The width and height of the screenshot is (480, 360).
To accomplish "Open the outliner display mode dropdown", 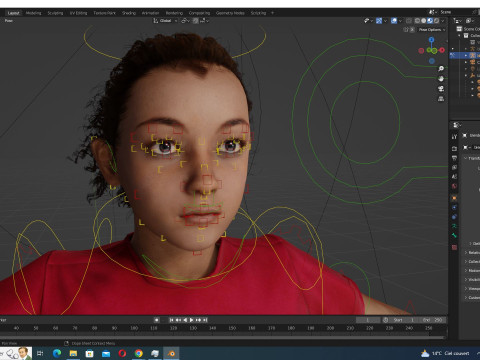I will pos(458,21).
